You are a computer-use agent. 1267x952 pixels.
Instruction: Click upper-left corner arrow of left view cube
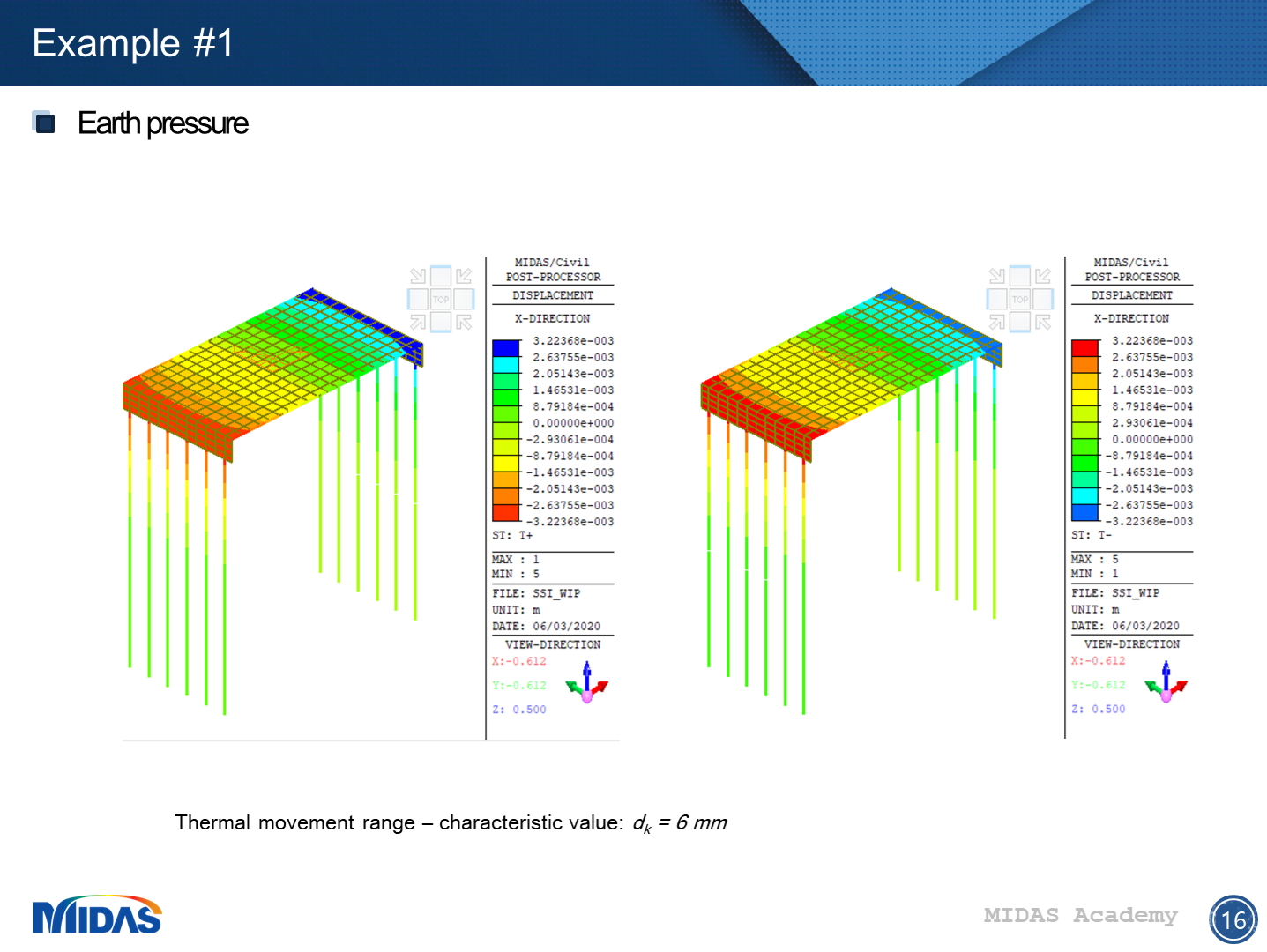(x=418, y=276)
